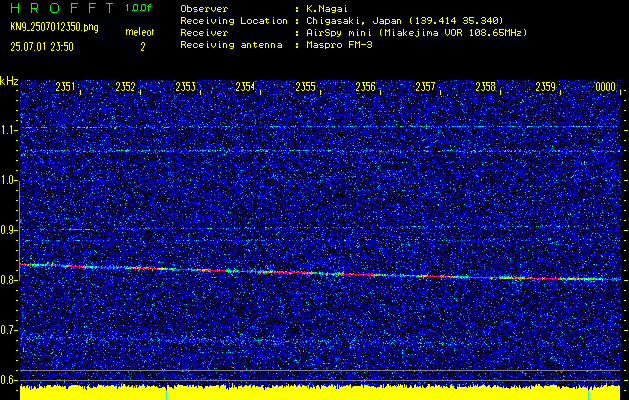Viewport: 629px width, 400px height.
Task: Click the 2359 time axis marker
Action: click(x=546, y=87)
